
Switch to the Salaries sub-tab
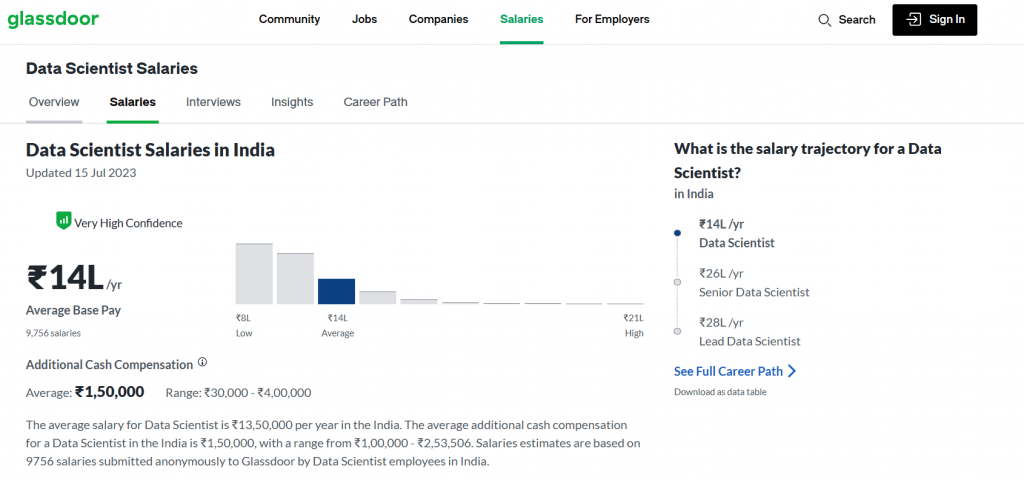tap(133, 102)
